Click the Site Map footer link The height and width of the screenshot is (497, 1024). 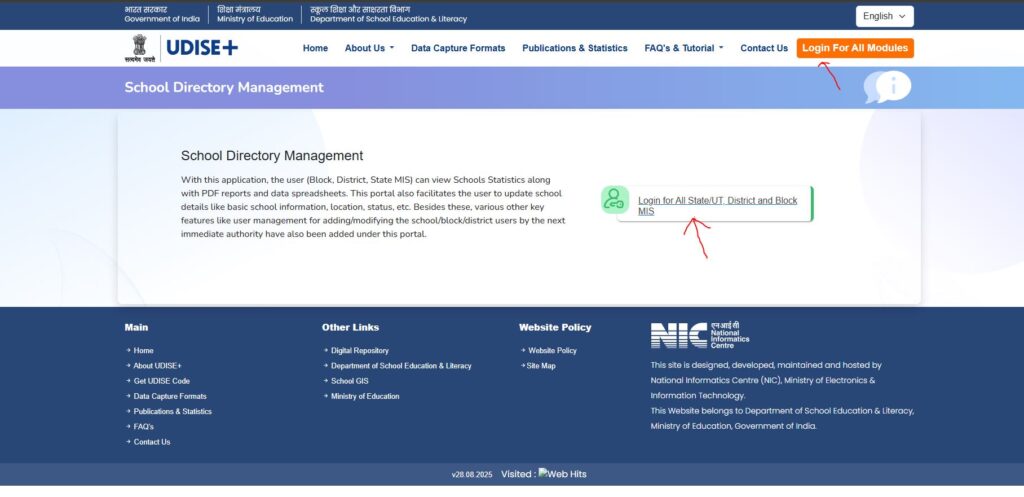(541, 366)
